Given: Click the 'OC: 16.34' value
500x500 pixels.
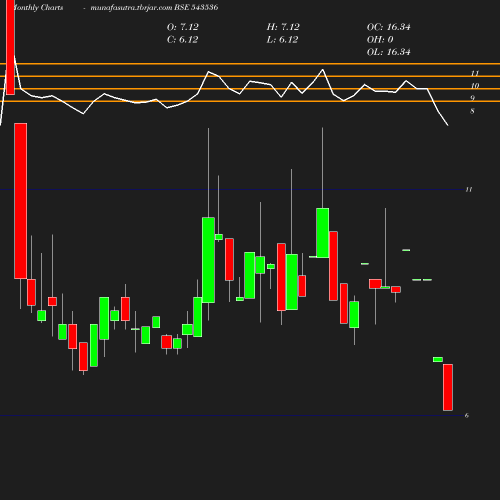Looking at the screenshot, I should (389, 27).
